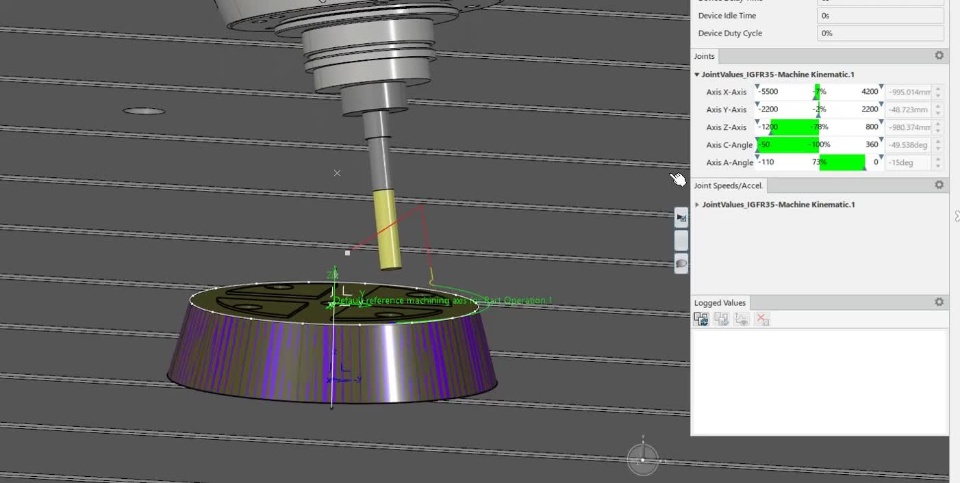The height and width of the screenshot is (483, 960).
Task: Click the Device Idle Time field showing 0s
Action: click(880, 15)
